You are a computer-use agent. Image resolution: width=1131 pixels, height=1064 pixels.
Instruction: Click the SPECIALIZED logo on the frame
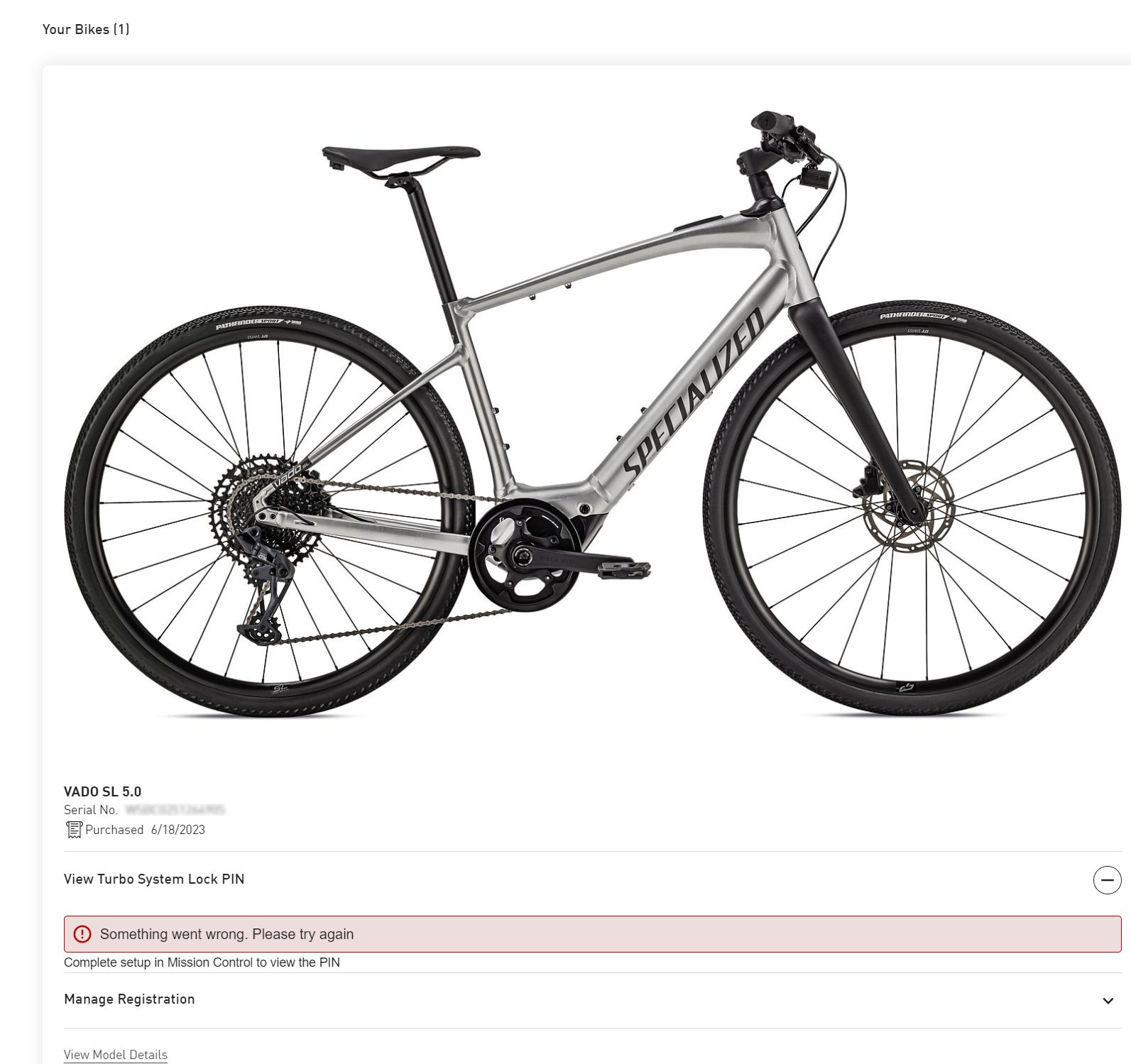694,392
